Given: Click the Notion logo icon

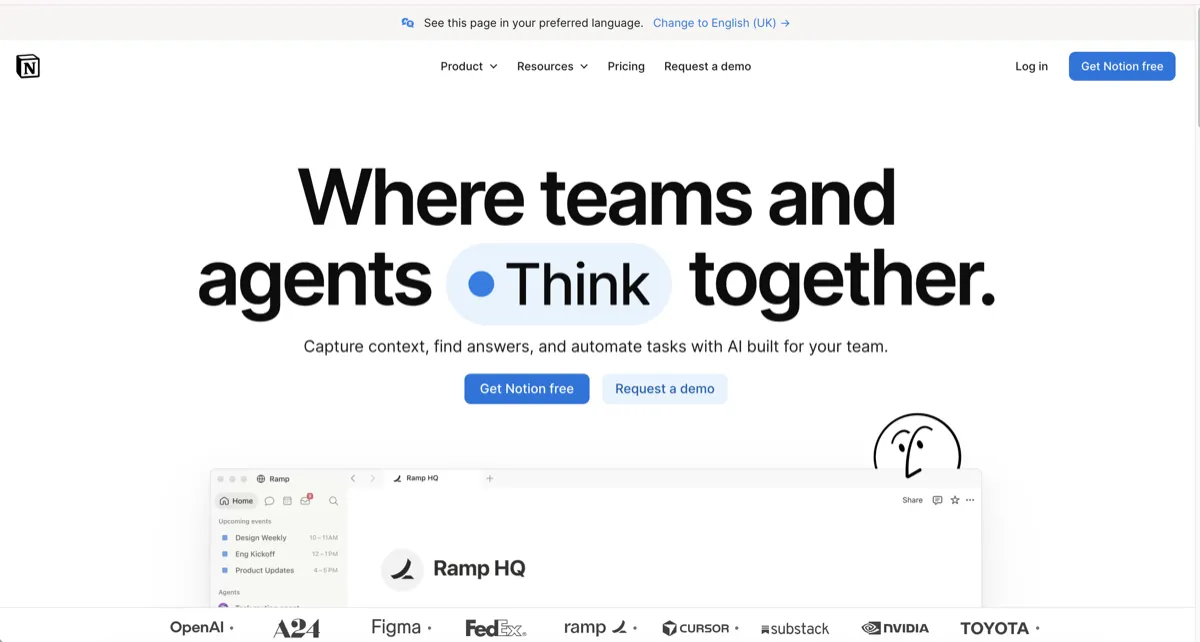Looking at the screenshot, I should [x=28, y=66].
